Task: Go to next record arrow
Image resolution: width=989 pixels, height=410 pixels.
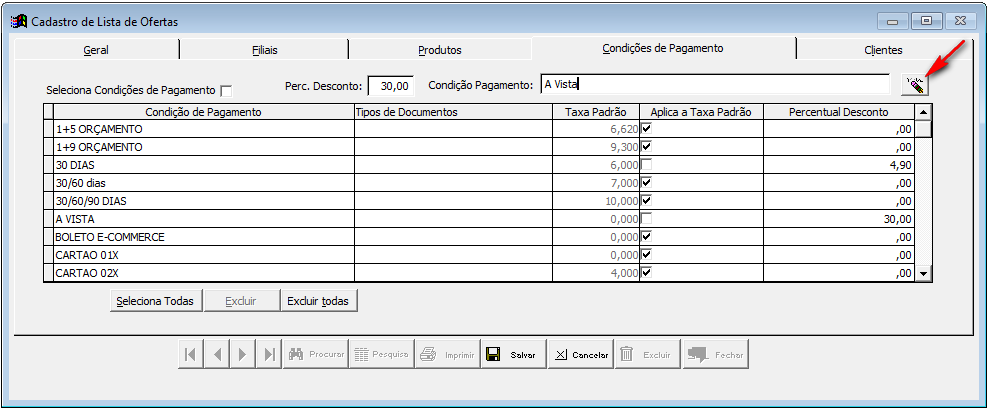Action: pyautogui.click(x=243, y=354)
